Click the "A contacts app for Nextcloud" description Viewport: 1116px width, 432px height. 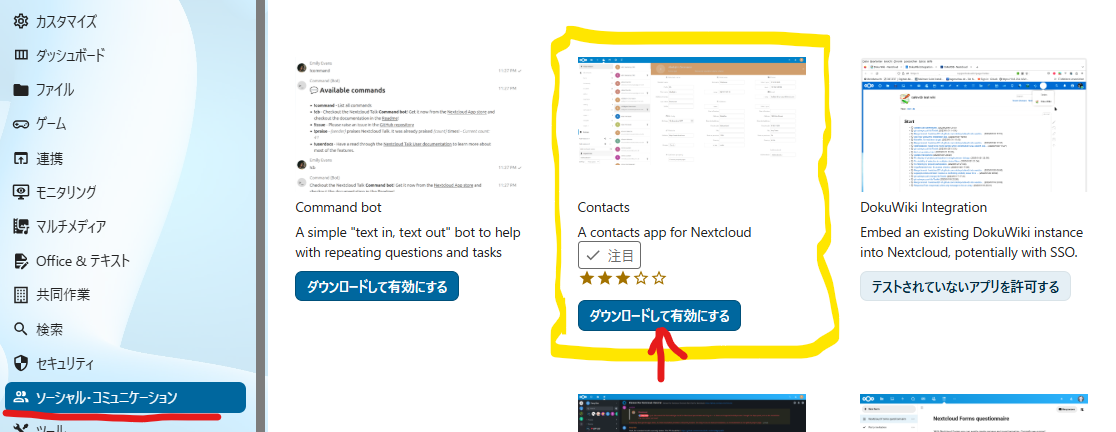click(x=665, y=233)
